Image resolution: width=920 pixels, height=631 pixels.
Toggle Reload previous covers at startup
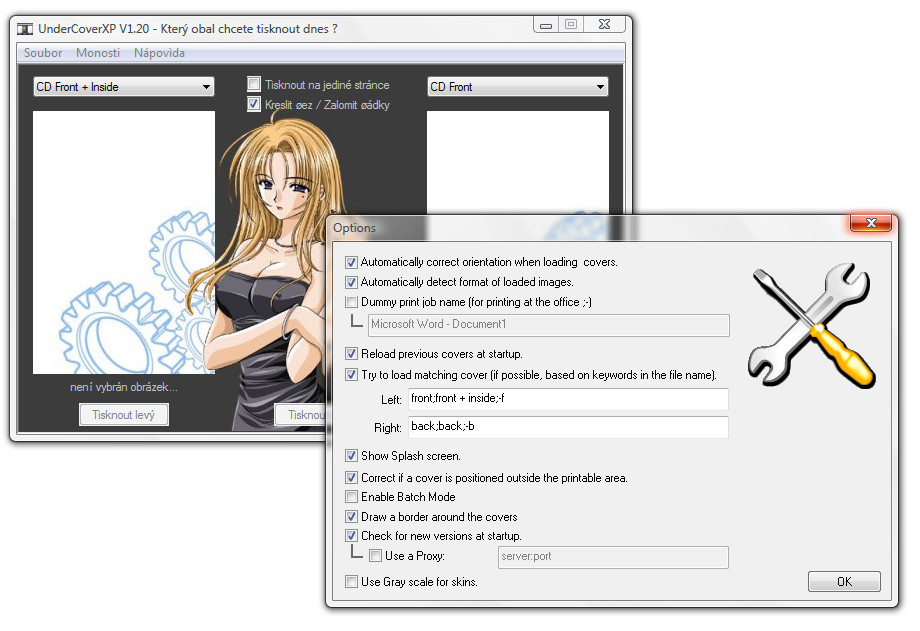point(351,354)
